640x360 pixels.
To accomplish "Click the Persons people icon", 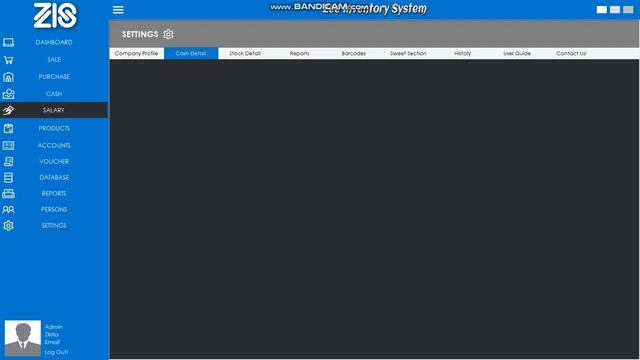I will point(8,209).
